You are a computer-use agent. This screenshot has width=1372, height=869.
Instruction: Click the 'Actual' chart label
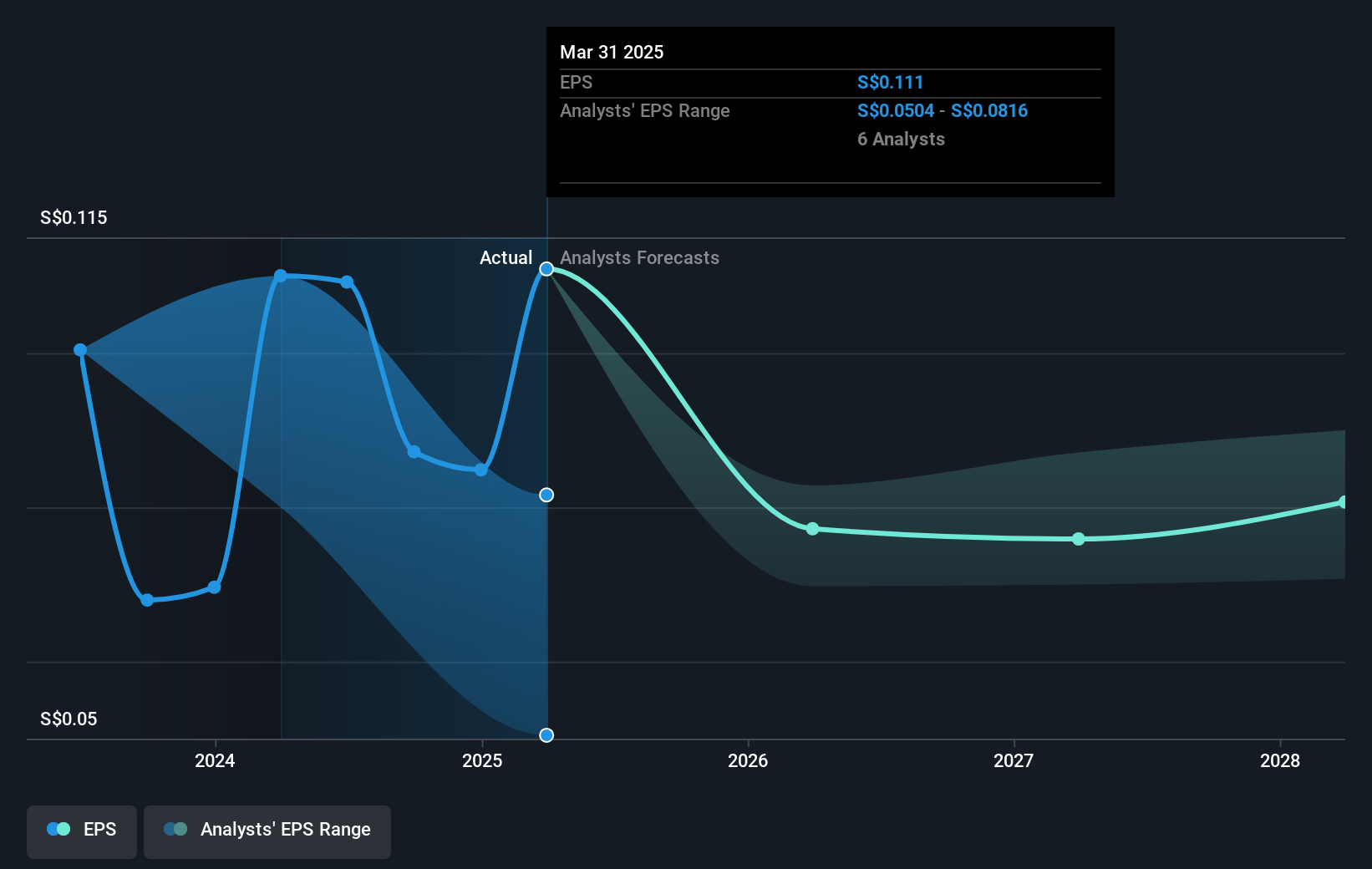[x=506, y=258]
